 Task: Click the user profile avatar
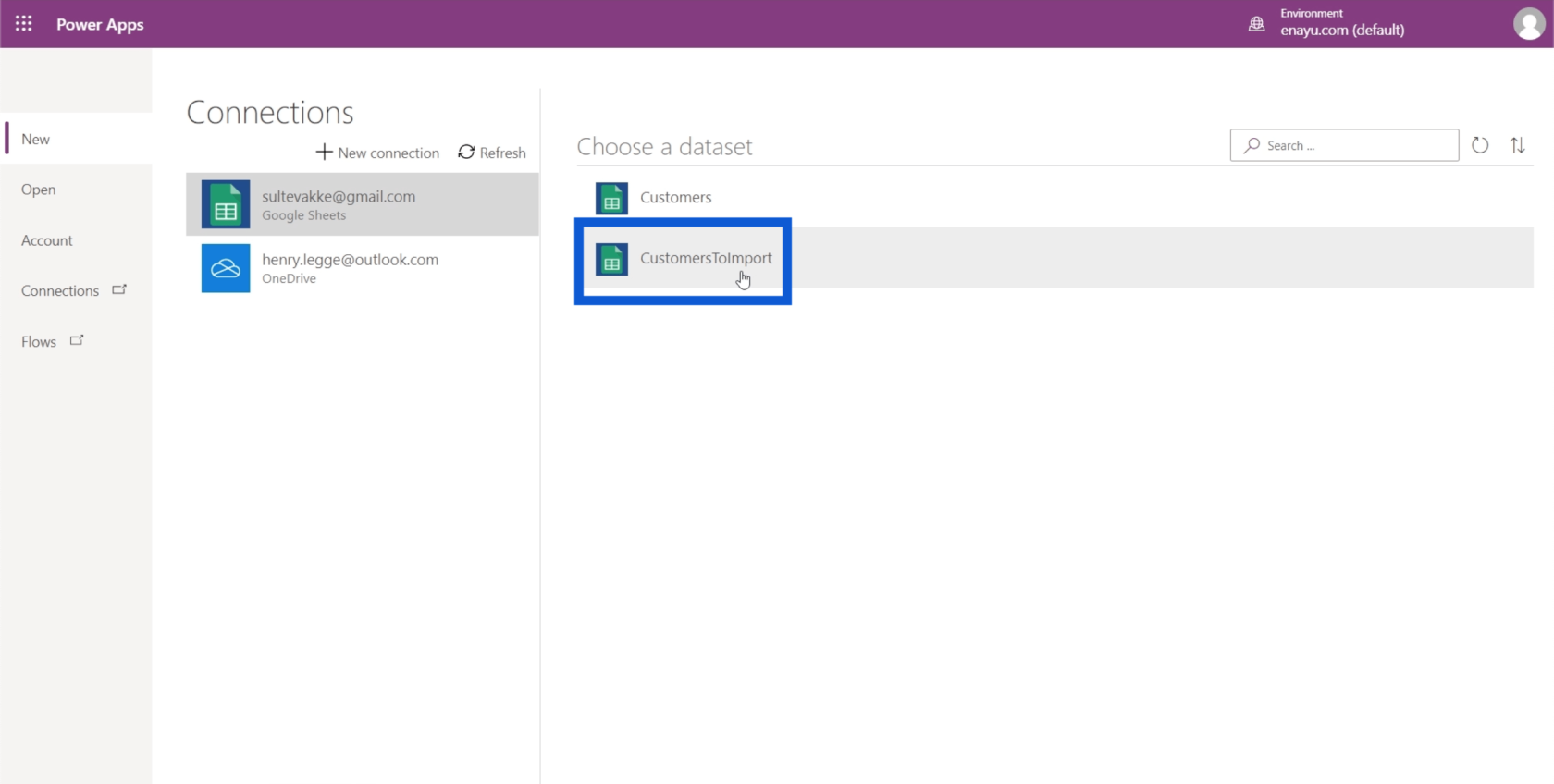[x=1528, y=24]
